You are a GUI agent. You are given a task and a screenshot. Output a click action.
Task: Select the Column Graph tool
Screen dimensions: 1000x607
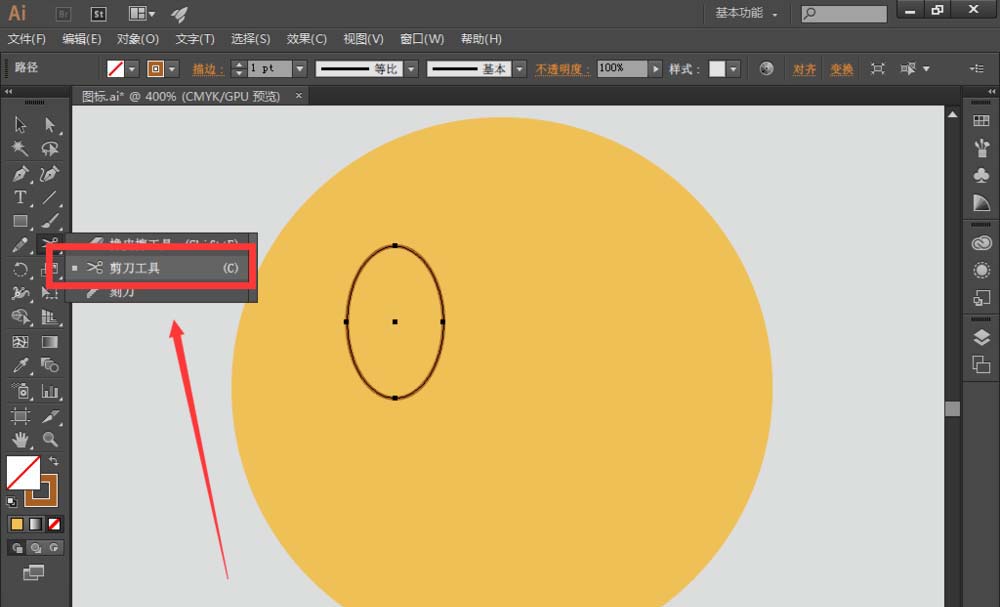pyautogui.click(x=50, y=390)
